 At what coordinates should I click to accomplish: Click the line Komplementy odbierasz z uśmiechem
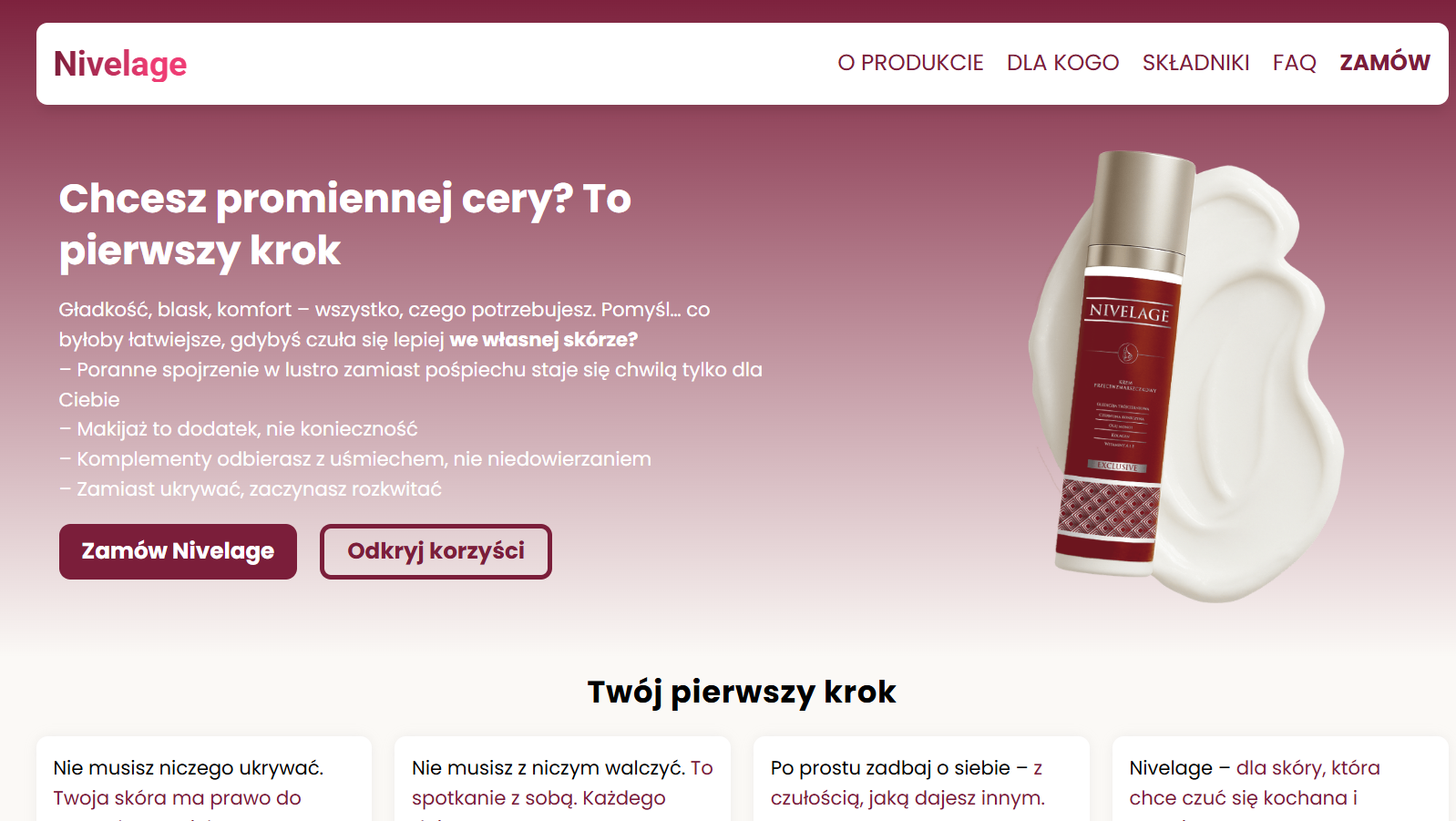click(x=355, y=459)
